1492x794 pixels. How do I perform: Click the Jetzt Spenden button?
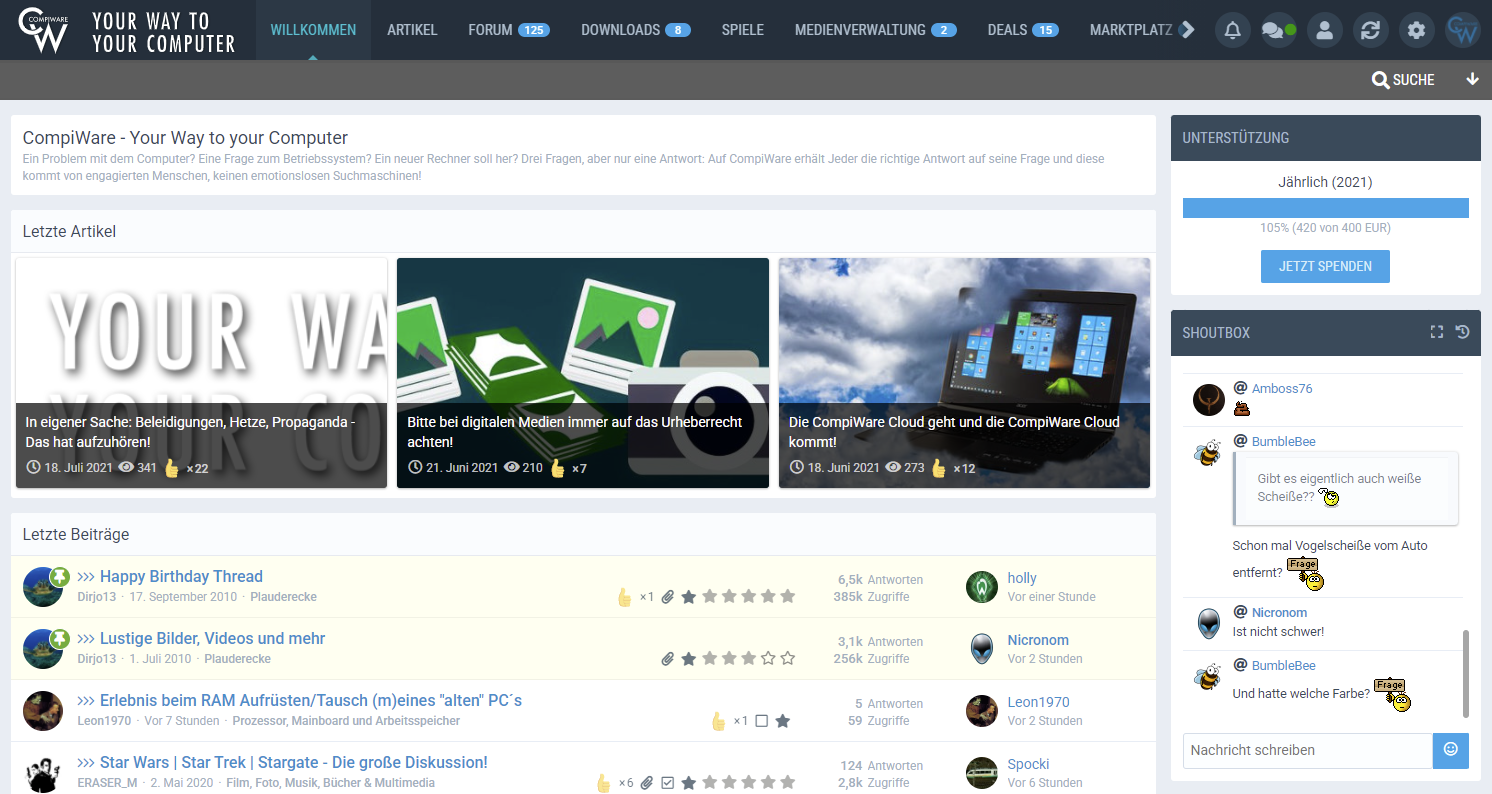(x=1325, y=267)
